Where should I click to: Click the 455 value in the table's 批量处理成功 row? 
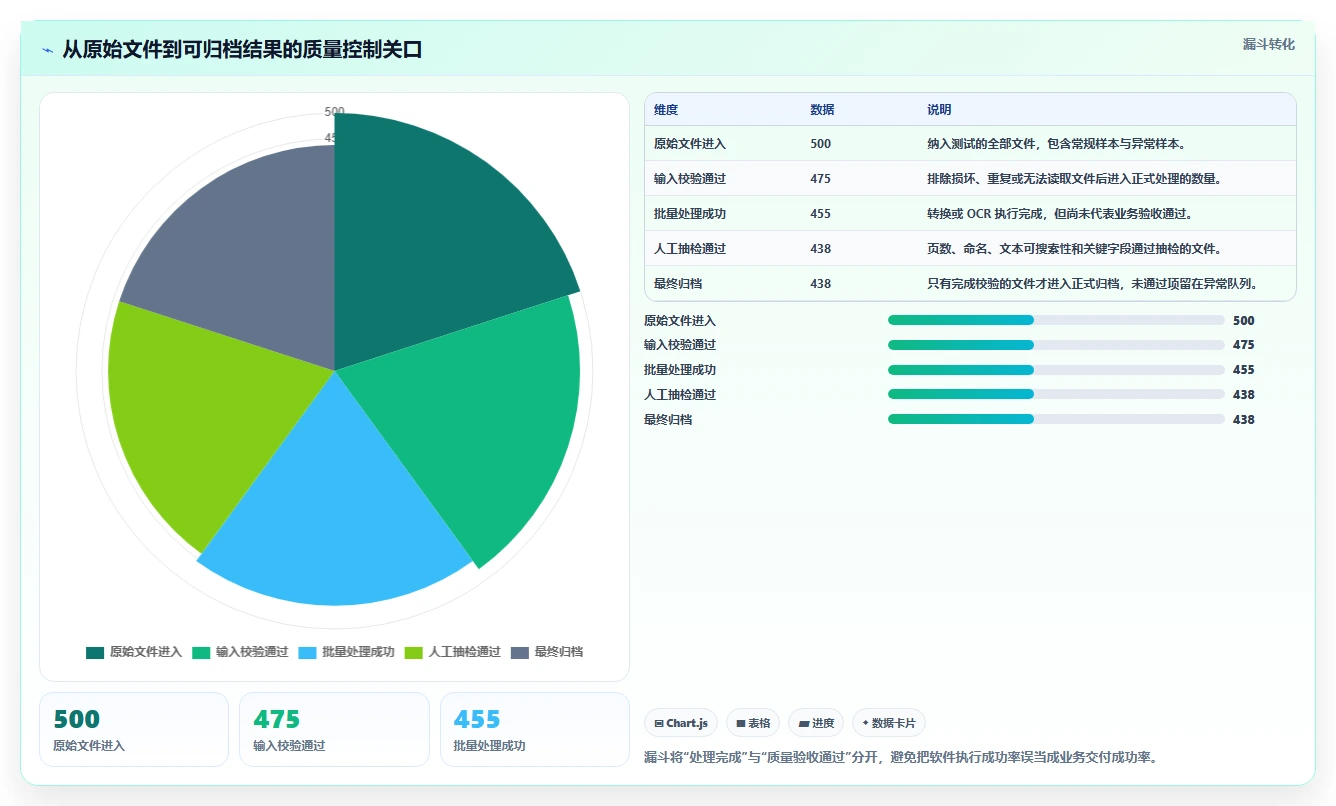tap(820, 214)
